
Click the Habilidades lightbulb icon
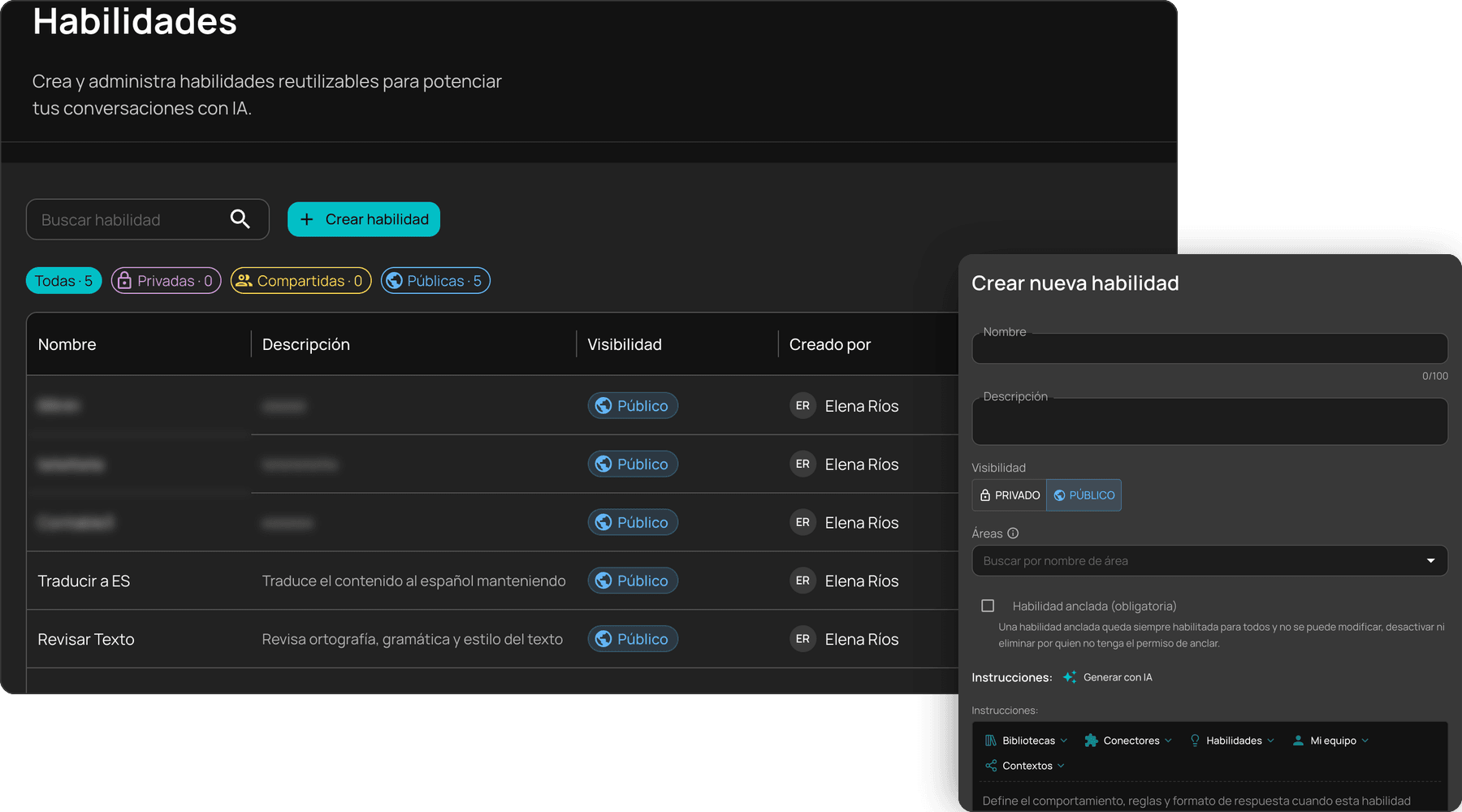click(1195, 741)
